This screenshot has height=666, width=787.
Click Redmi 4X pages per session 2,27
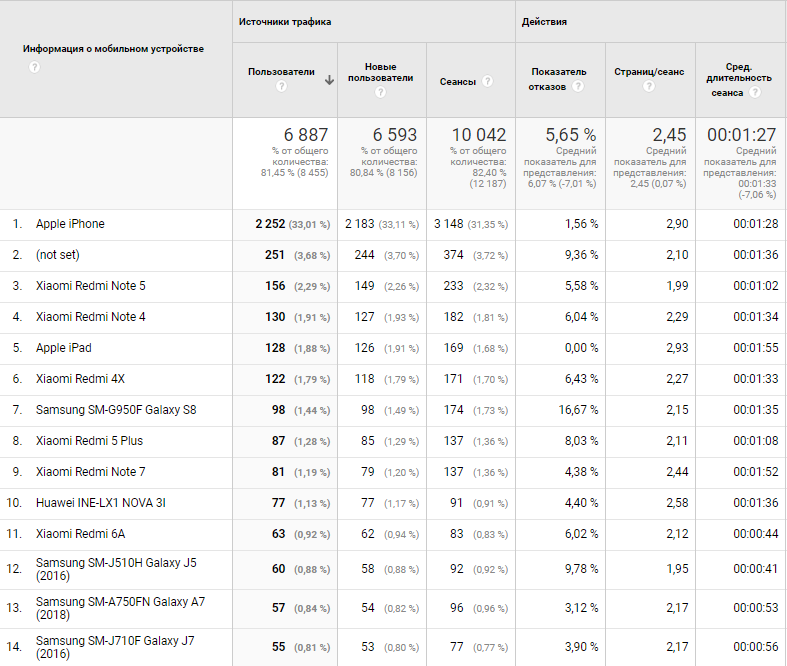coord(677,379)
